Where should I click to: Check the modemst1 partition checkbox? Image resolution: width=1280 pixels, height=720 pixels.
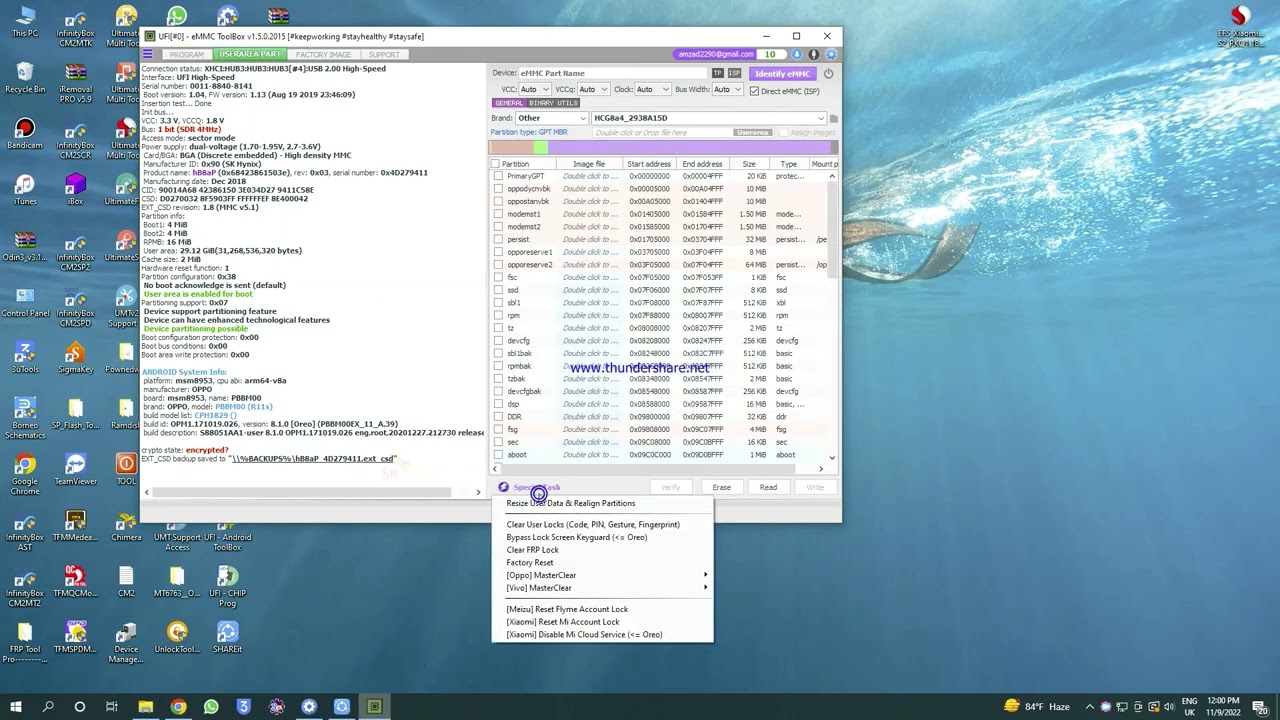click(x=498, y=214)
